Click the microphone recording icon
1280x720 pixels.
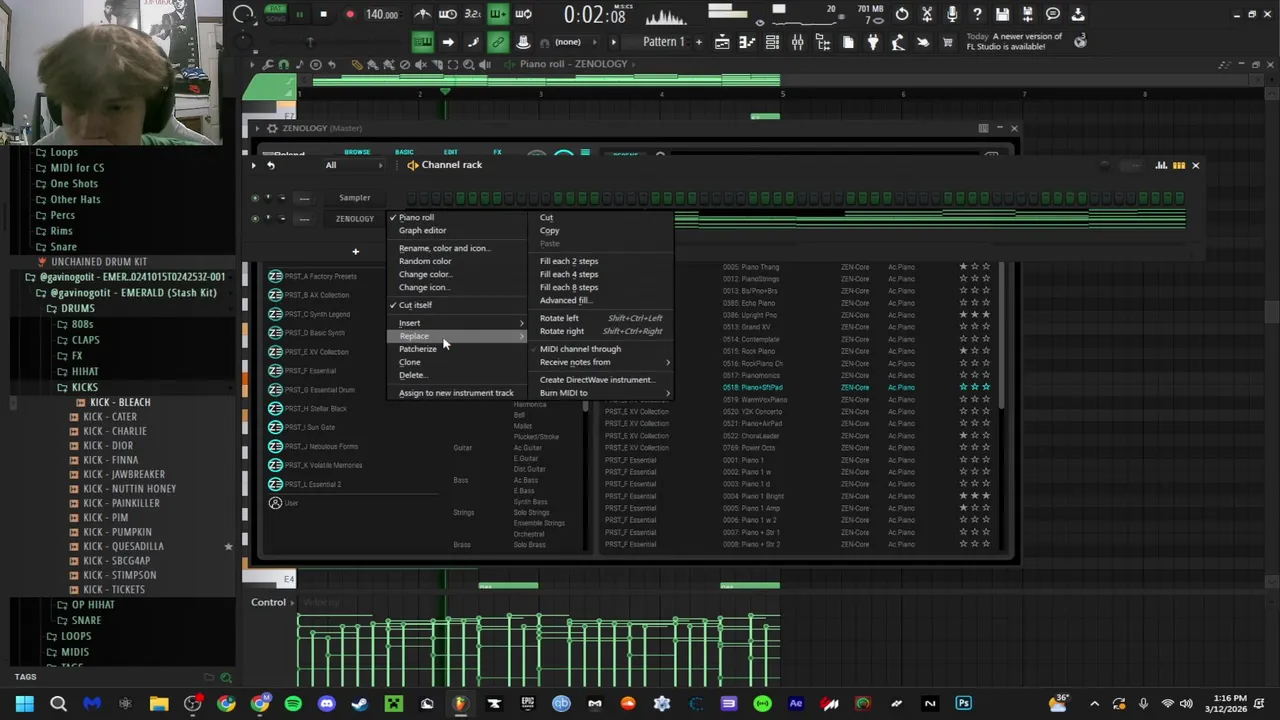[952, 14]
